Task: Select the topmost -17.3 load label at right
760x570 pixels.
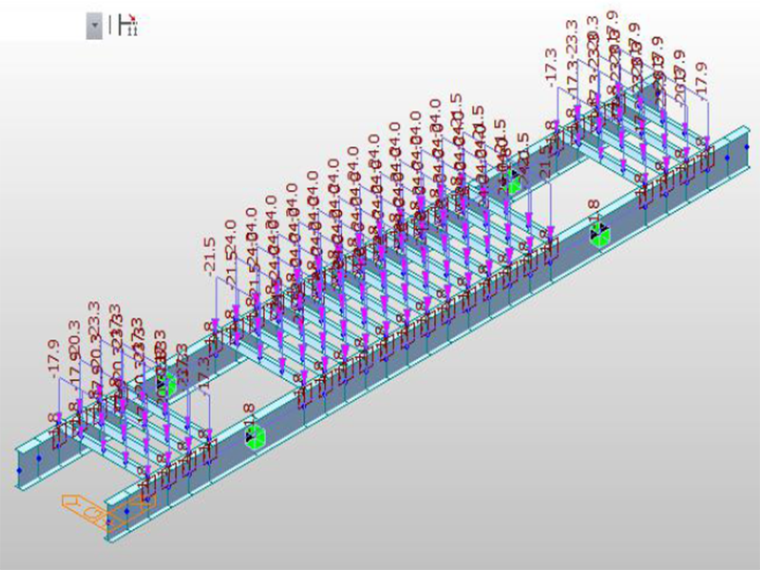Action: pos(551,67)
